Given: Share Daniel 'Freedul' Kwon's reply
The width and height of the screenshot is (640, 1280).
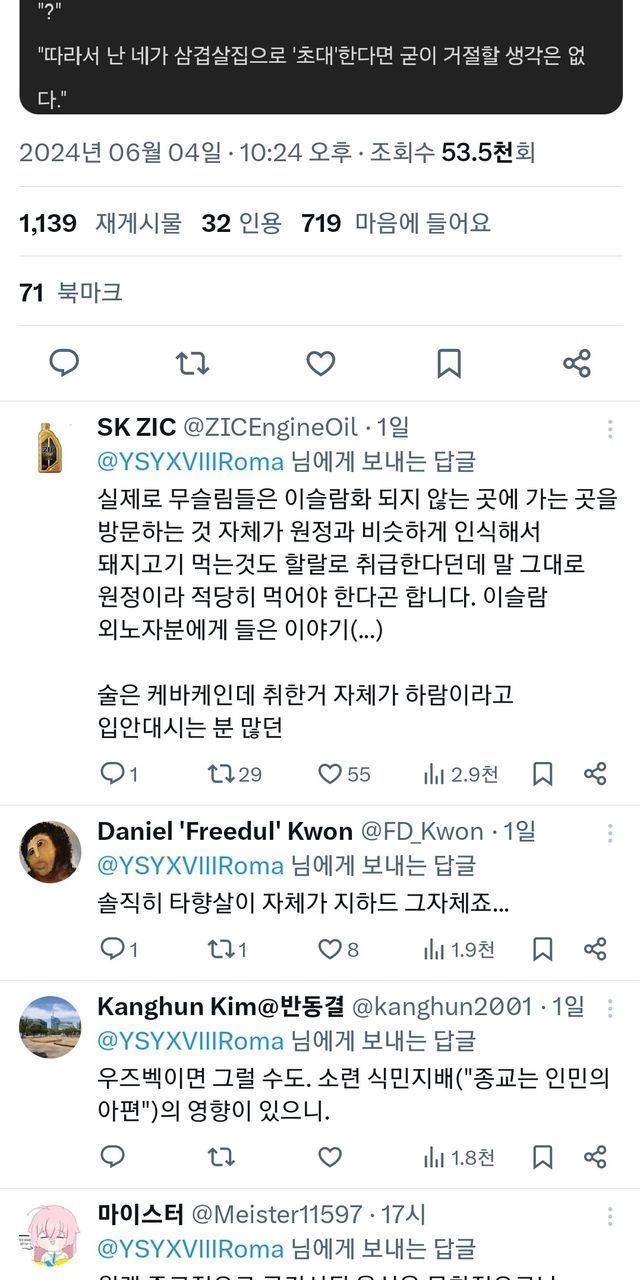Looking at the screenshot, I should (595, 949).
